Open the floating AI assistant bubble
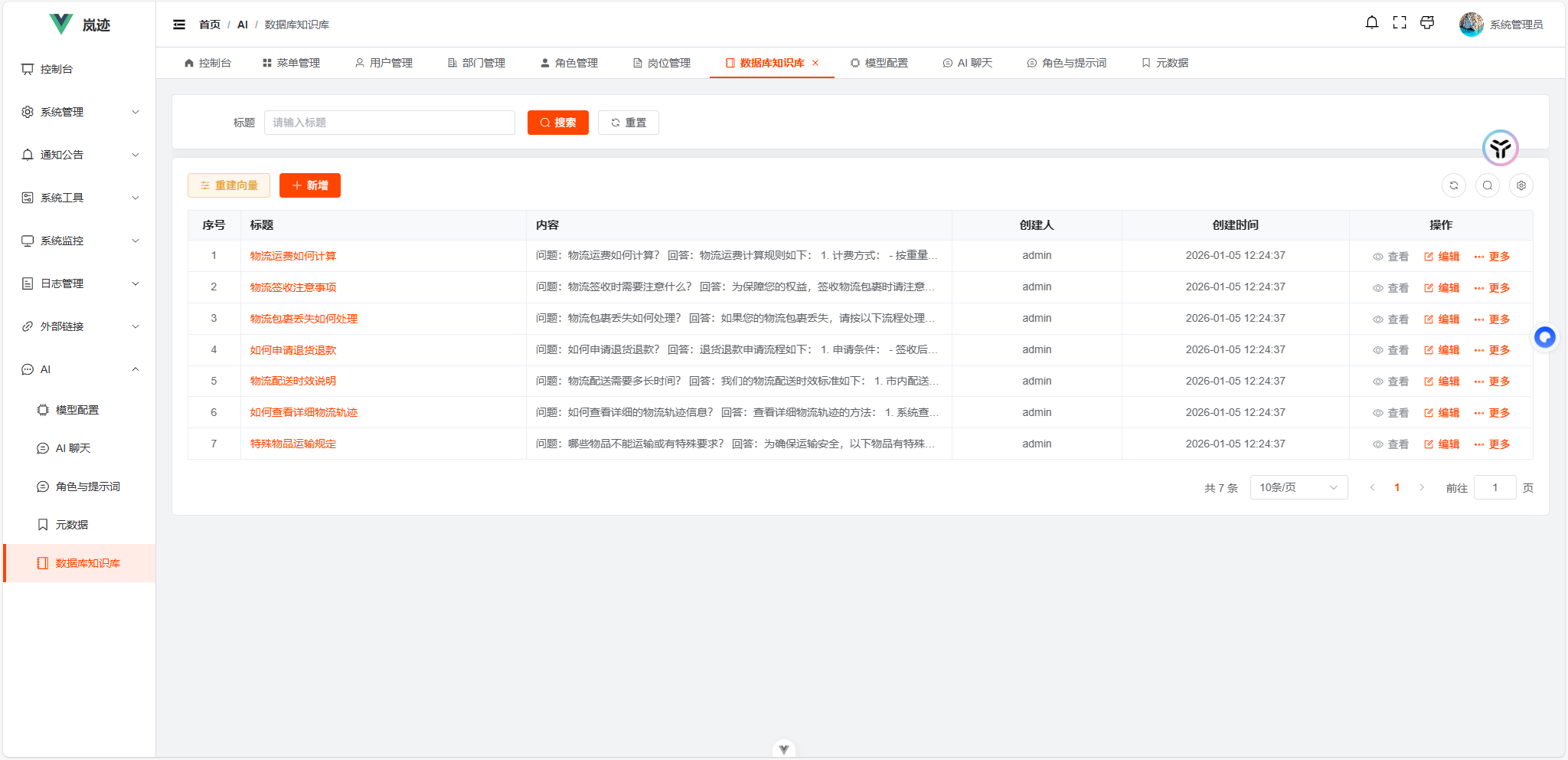Viewport: 1568px width, 760px height. (x=1545, y=337)
